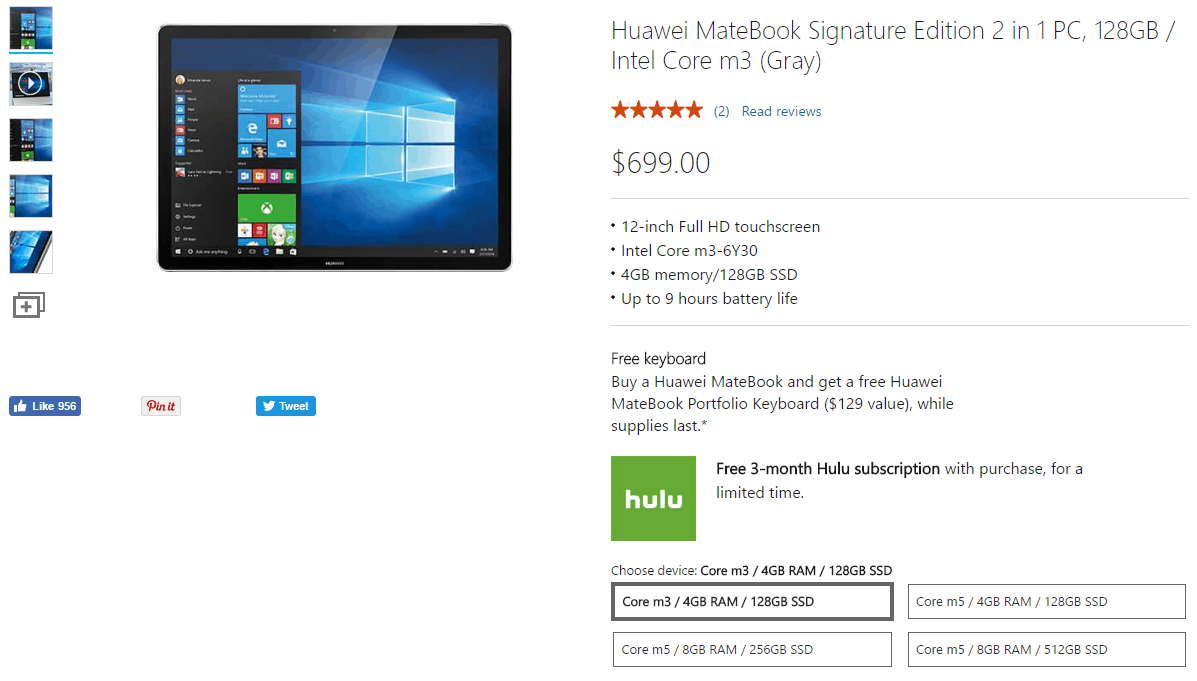Viewport: 1197px width, 681px height.
Task: Choose Core m3 / 4GB RAM / 128GB SSD
Action: coord(752,602)
